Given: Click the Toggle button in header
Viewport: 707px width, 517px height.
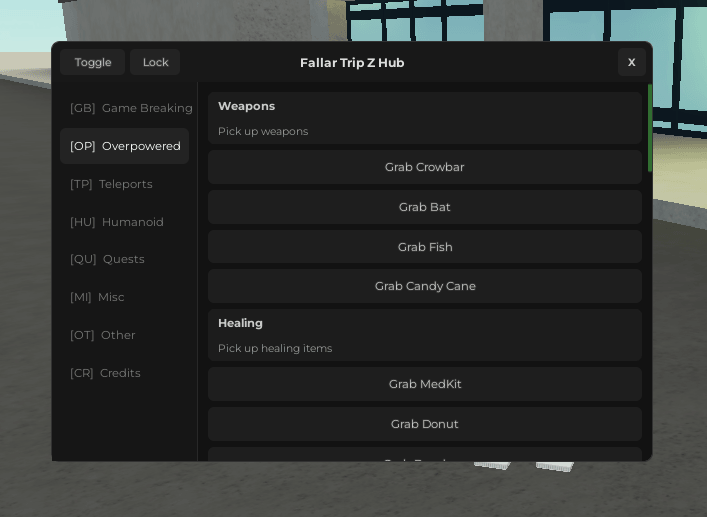Looking at the screenshot, I should [x=92, y=62].
